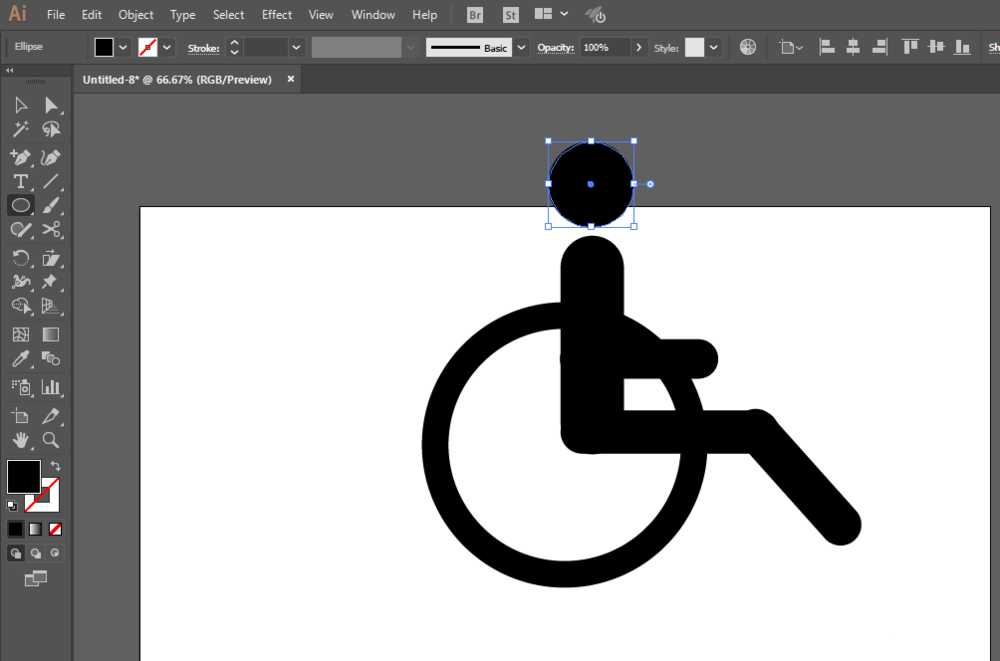The height and width of the screenshot is (661, 1000).
Task: Select the Gradient tool
Action: pyautogui.click(x=52, y=333)
